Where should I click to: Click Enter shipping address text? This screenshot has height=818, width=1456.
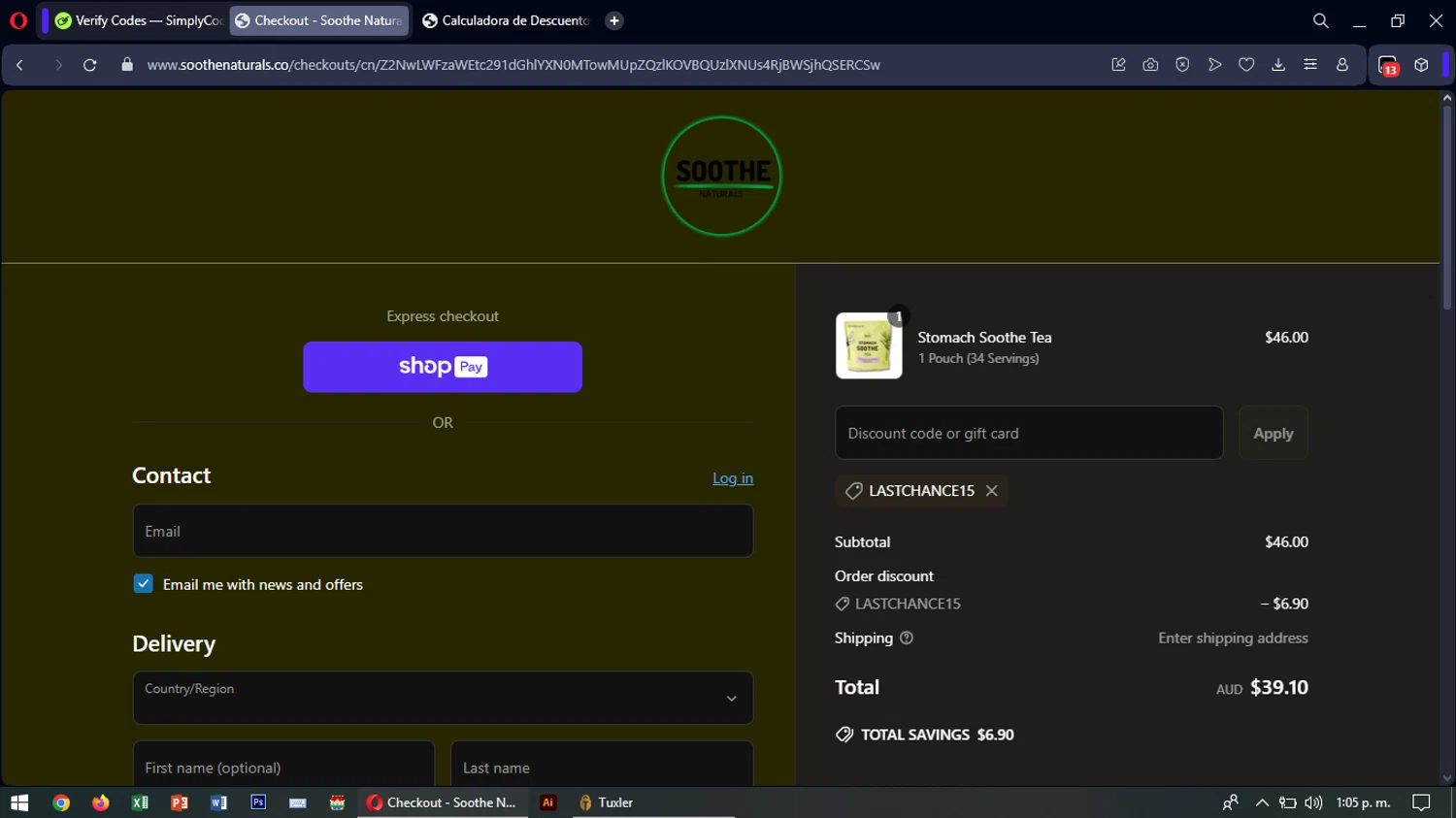1233,638
